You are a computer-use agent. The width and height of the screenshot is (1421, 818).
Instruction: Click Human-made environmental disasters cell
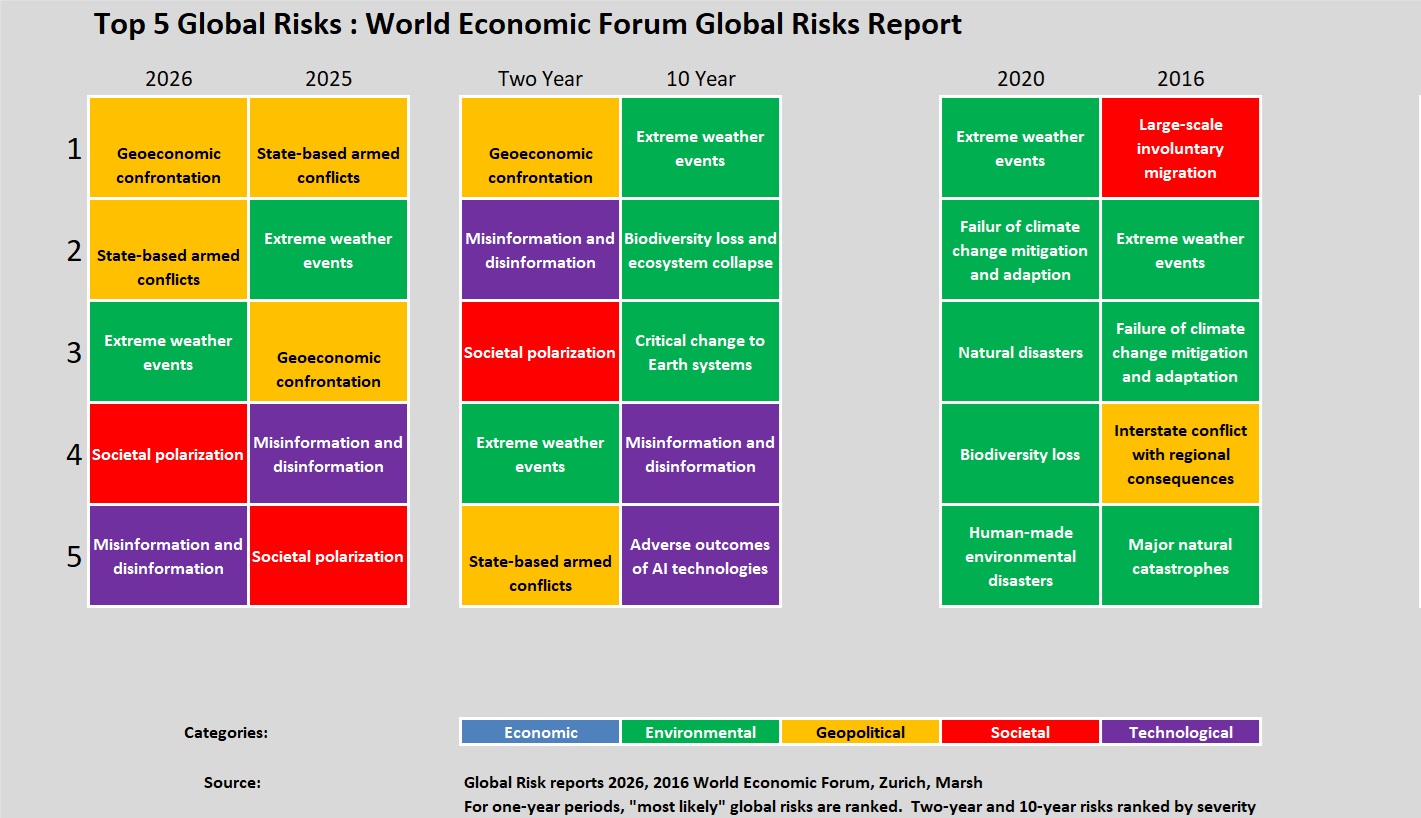pyautogui.click(x=1020, y=556)
